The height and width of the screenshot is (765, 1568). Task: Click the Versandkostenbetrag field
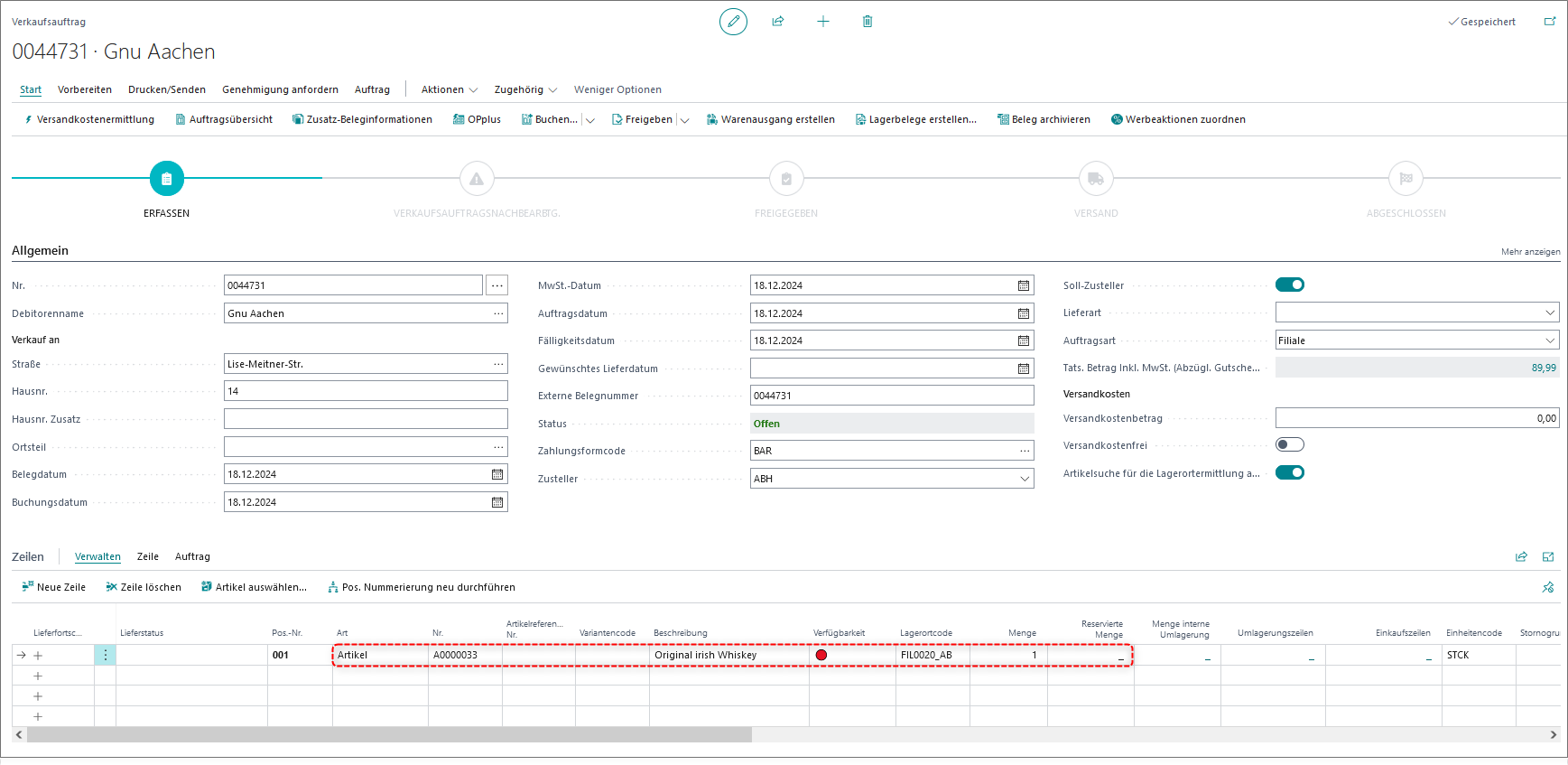pyautogui.click(x=1417, y=418)
